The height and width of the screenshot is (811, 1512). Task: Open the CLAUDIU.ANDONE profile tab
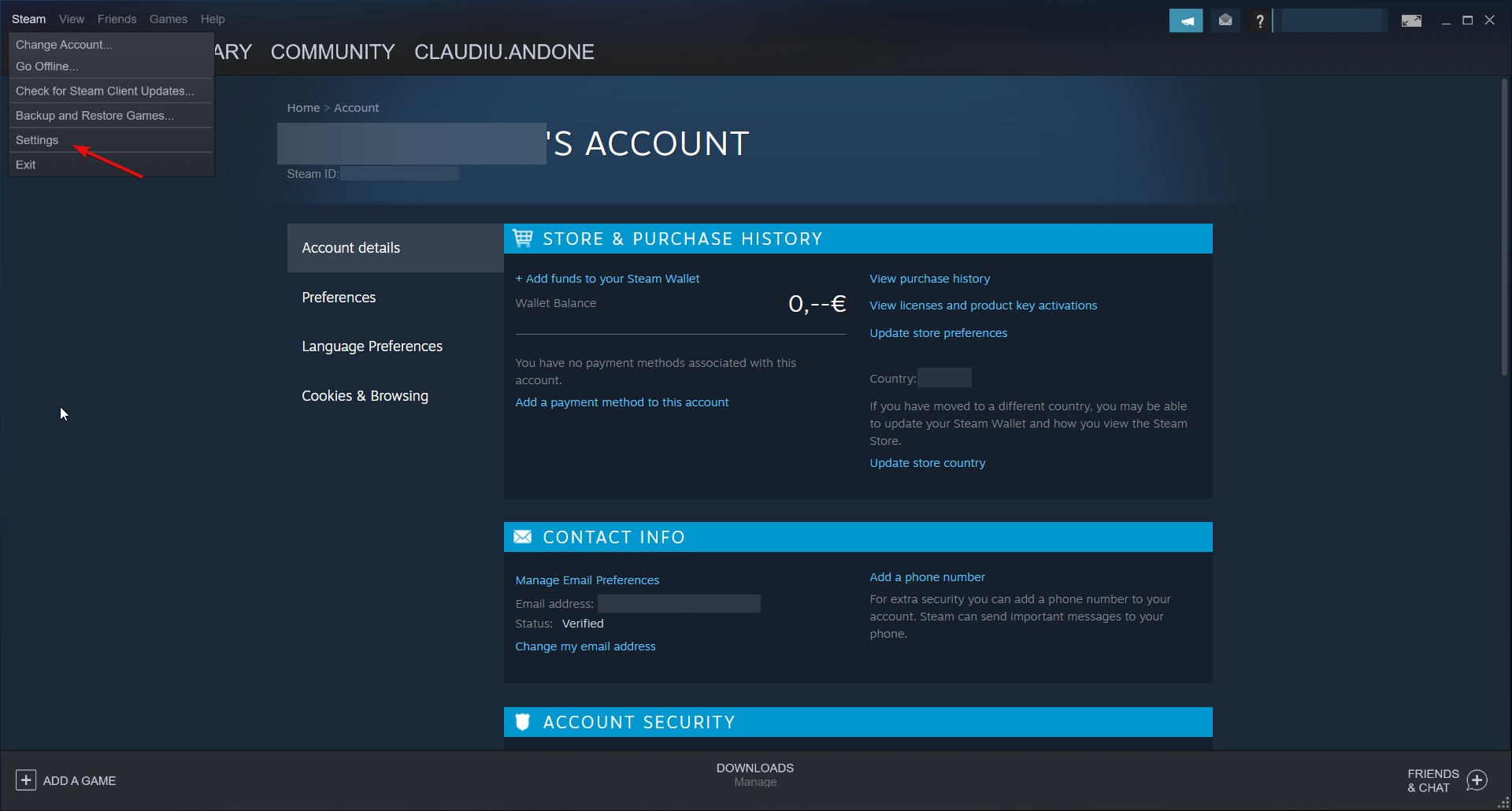(505, 52)
